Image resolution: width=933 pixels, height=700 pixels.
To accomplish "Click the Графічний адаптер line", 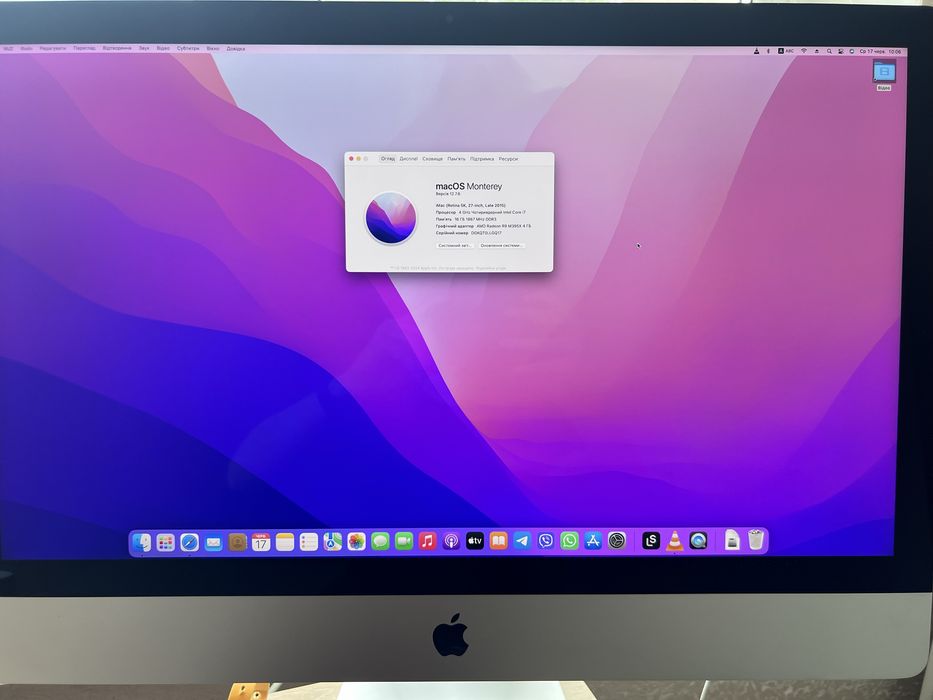I will coord(483,226).
